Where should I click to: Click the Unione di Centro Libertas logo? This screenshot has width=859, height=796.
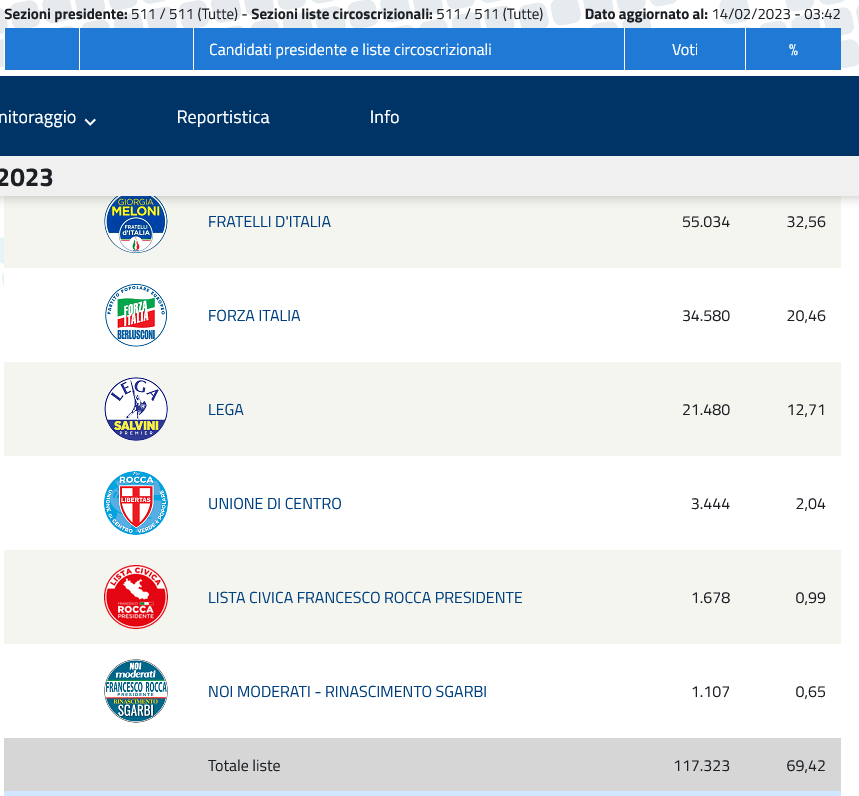136,503
